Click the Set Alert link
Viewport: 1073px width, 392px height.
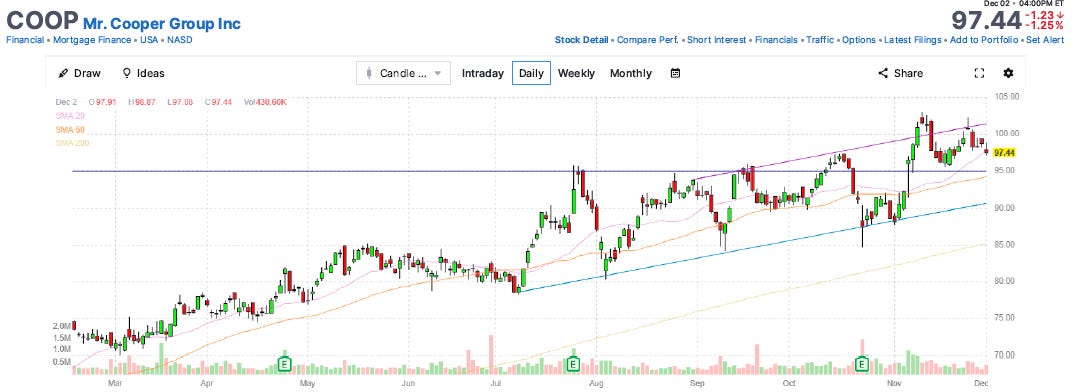coord(1044,40)
